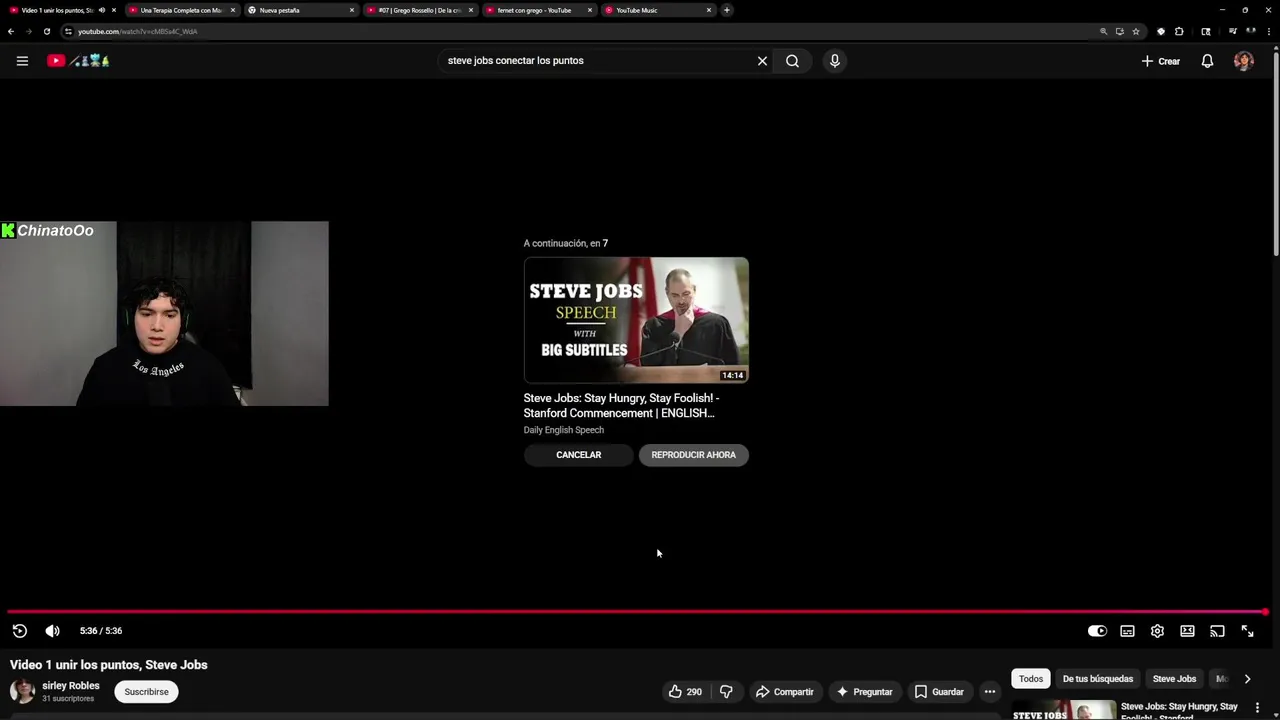This screenshot has height=720, width=1280.
Task: Run search with magnifier button
Action: [792, 61]
